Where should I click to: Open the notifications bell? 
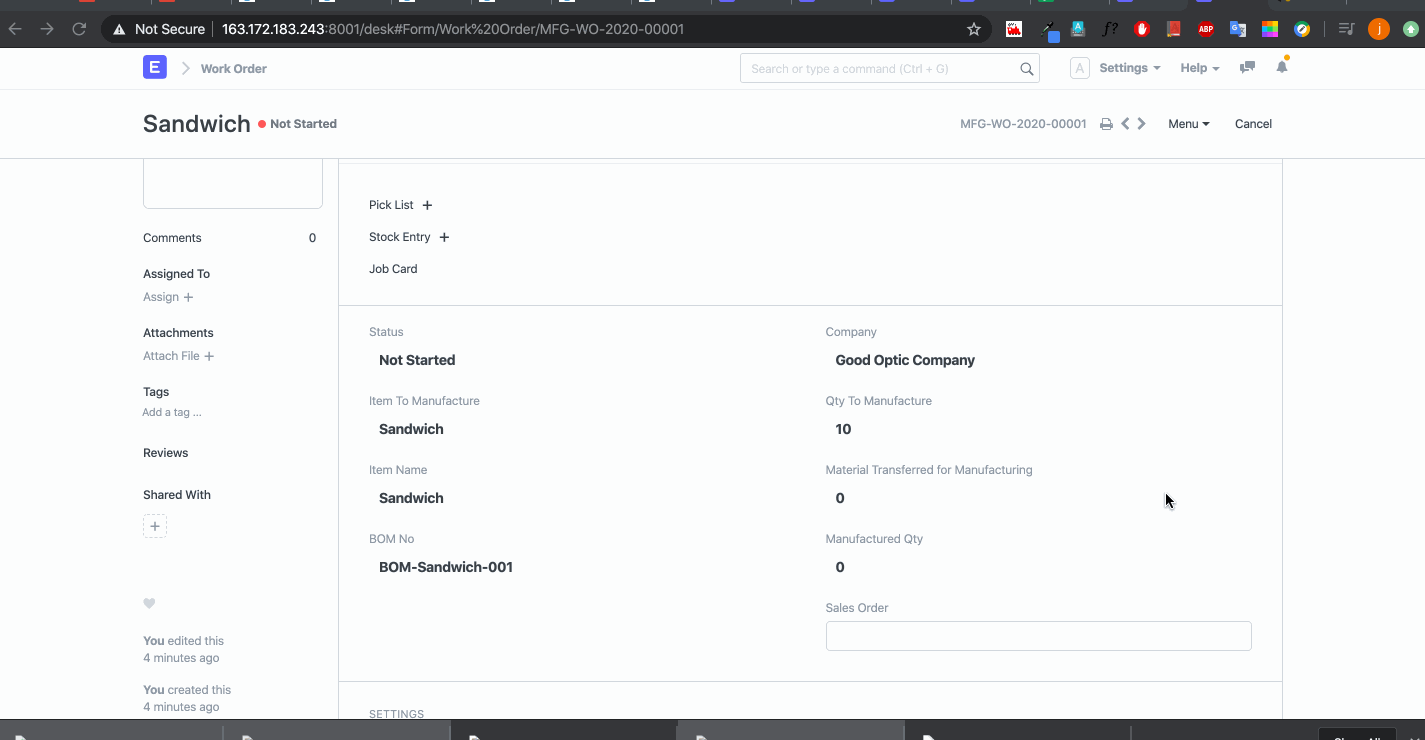[1282, 67]
